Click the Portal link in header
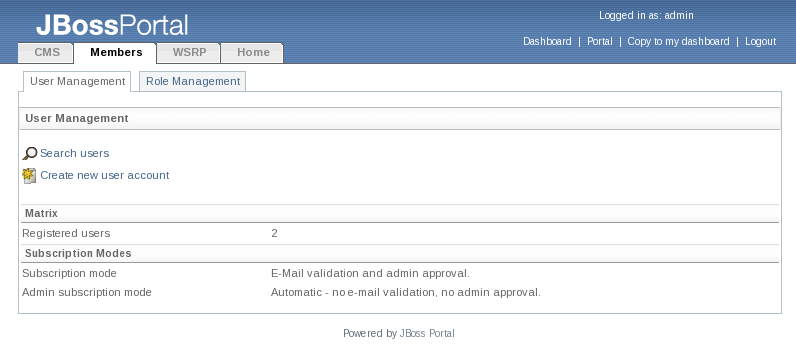 pyautogui.click(x=600, y=42)
